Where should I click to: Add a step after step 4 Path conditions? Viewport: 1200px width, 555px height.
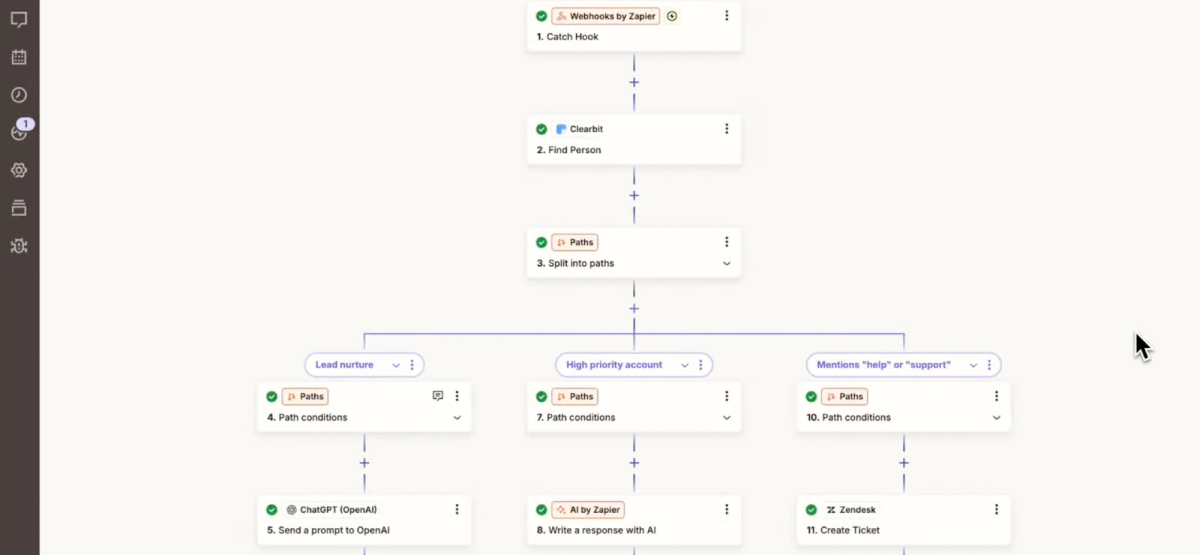pyautogui.click(x=364, y=463)
